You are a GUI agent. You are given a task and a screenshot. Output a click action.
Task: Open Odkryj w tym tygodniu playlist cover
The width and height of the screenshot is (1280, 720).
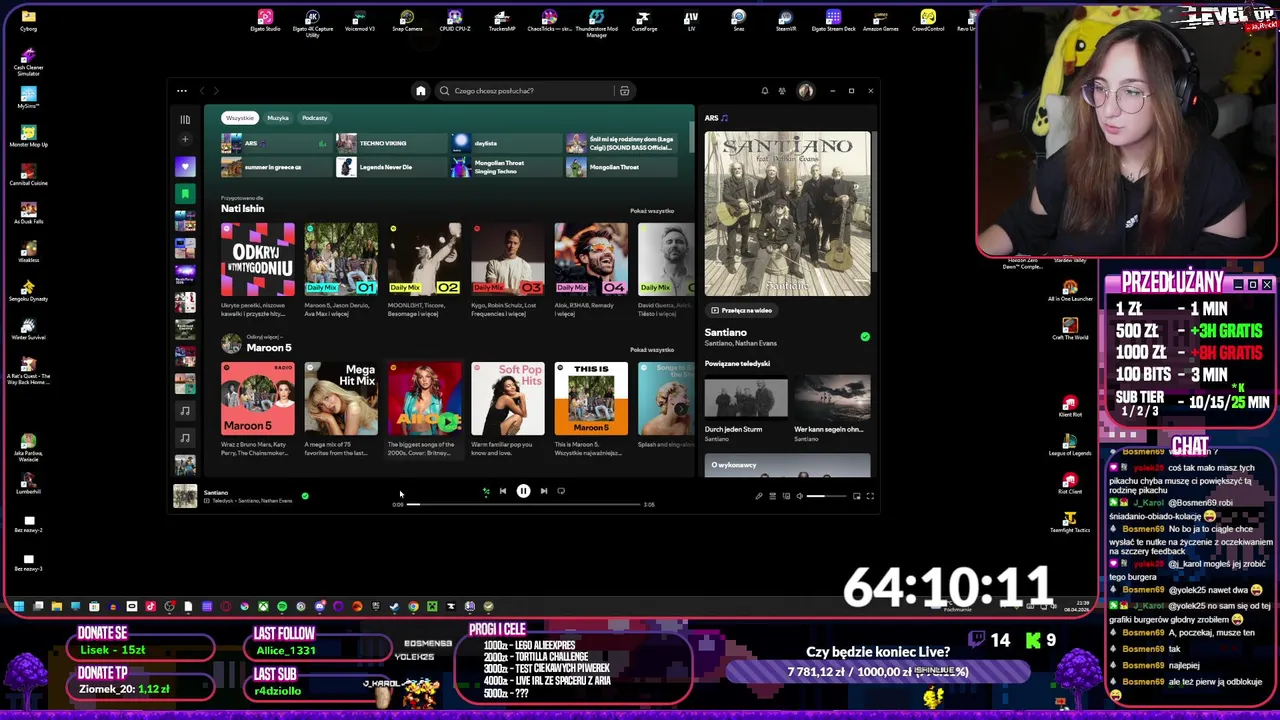[258, 259]
